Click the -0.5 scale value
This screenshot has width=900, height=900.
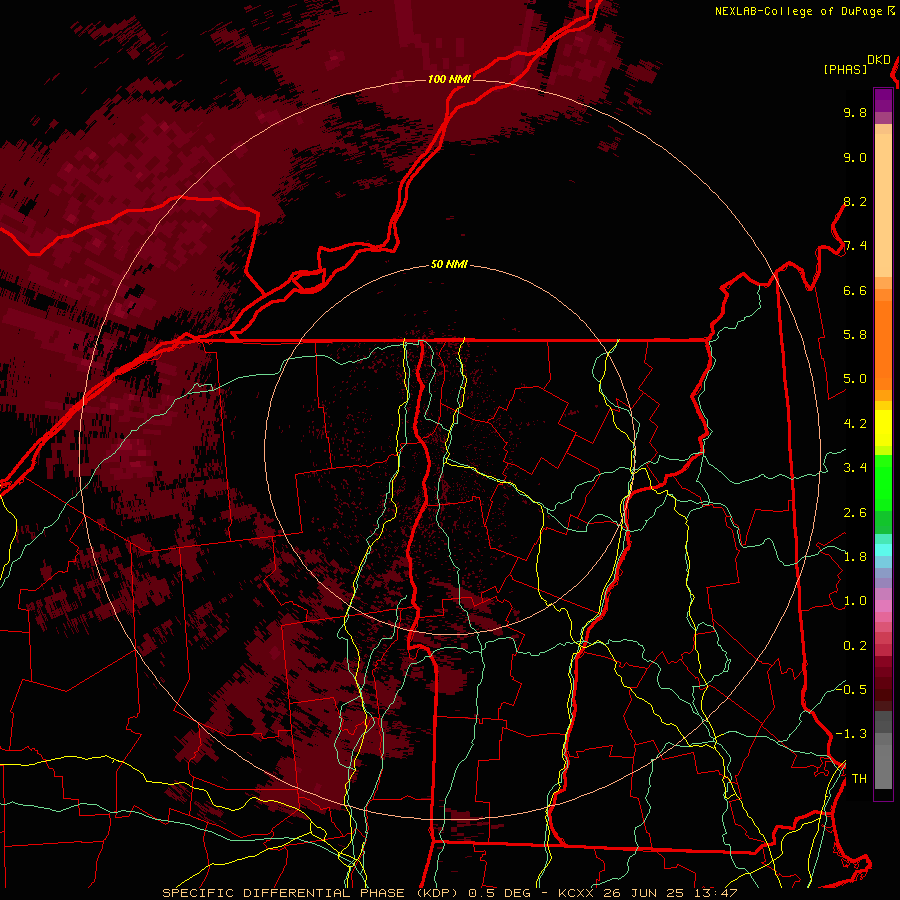(x=851, y=690)
